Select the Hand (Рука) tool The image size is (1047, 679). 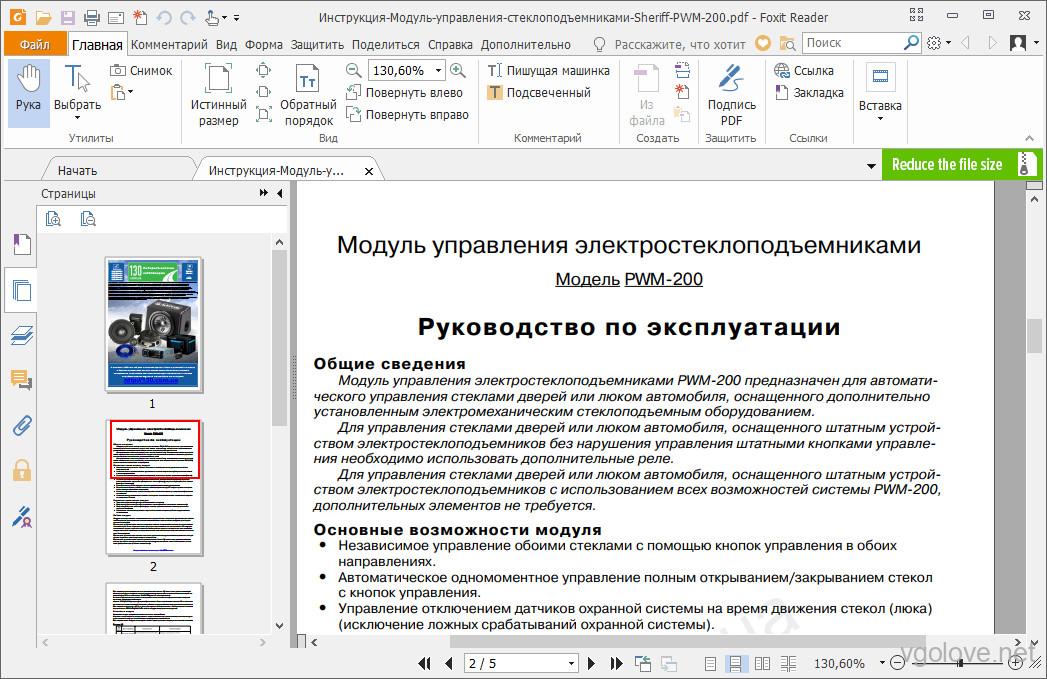tap(29, 93)
